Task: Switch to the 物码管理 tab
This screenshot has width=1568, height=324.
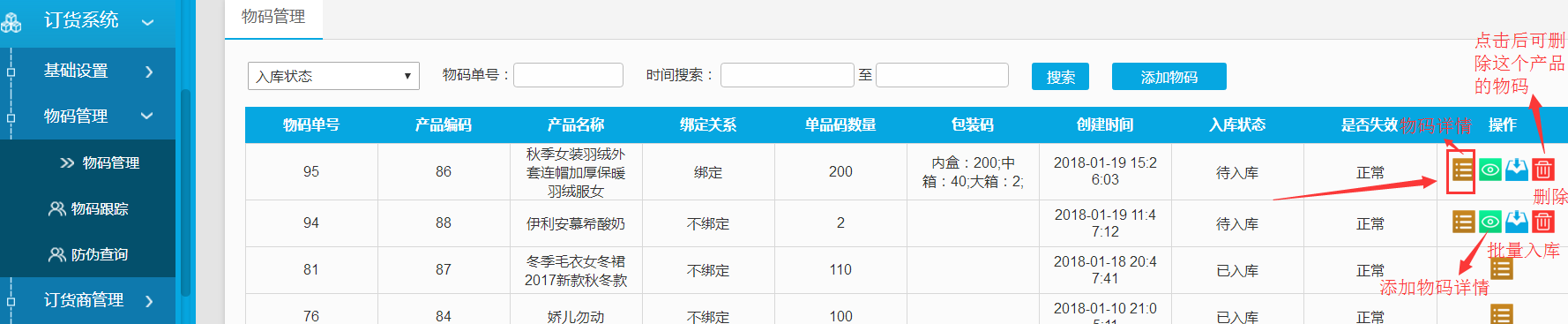Action: pos(273,18)
